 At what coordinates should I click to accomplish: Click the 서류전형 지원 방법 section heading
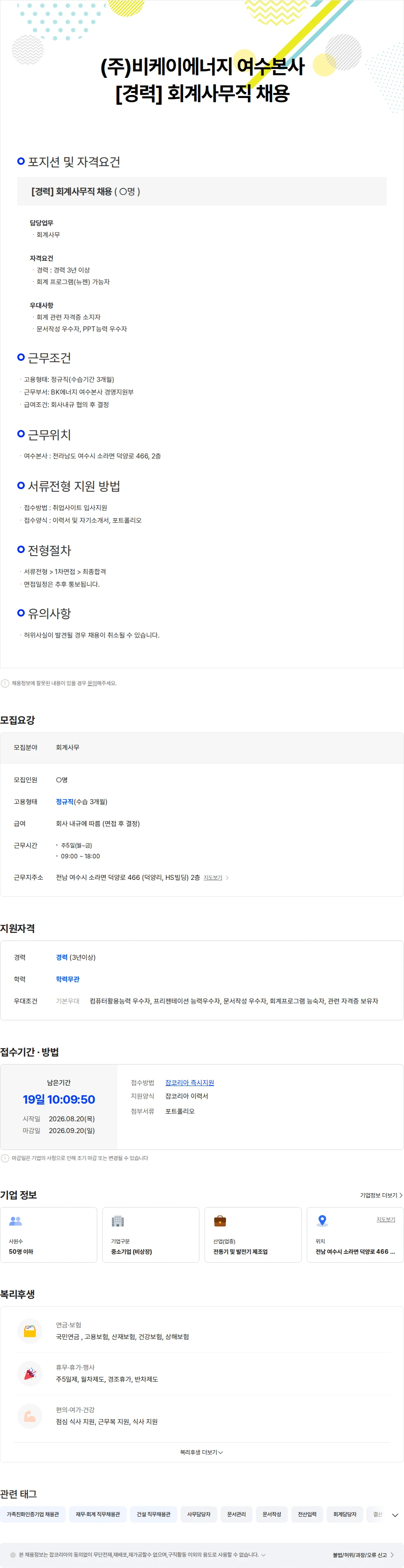tap(74, 486)
